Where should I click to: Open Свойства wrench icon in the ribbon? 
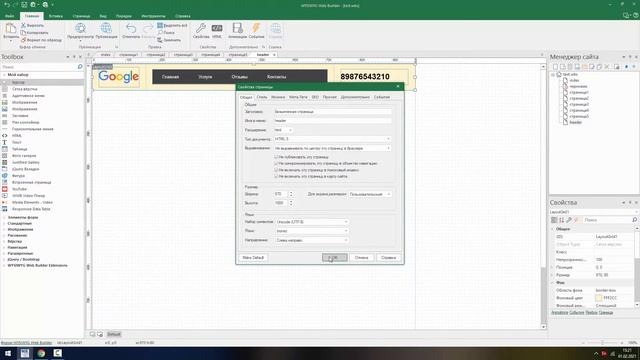(x=201, y=31)
